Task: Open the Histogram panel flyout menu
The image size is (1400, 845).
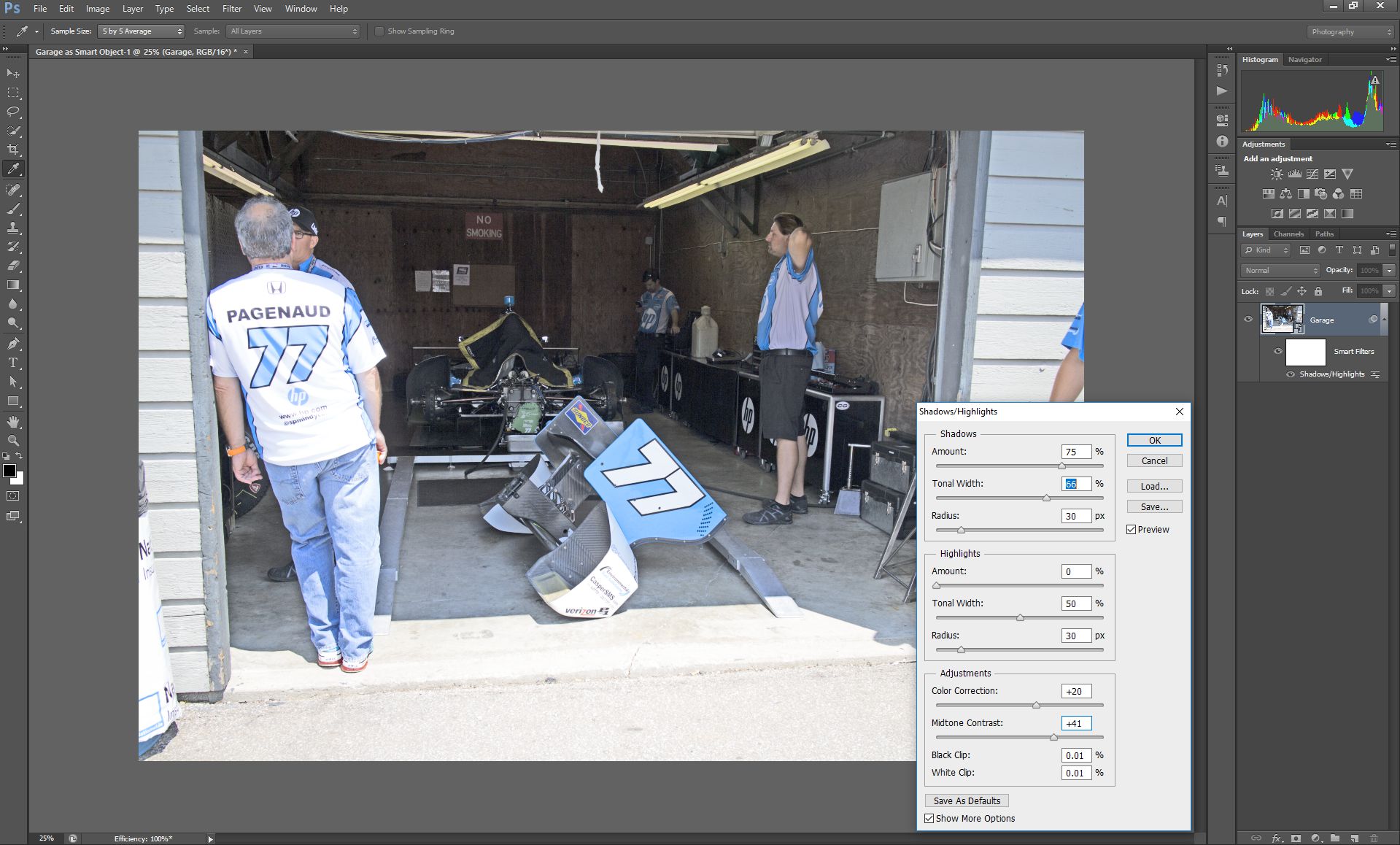Action: [1391, 60]
